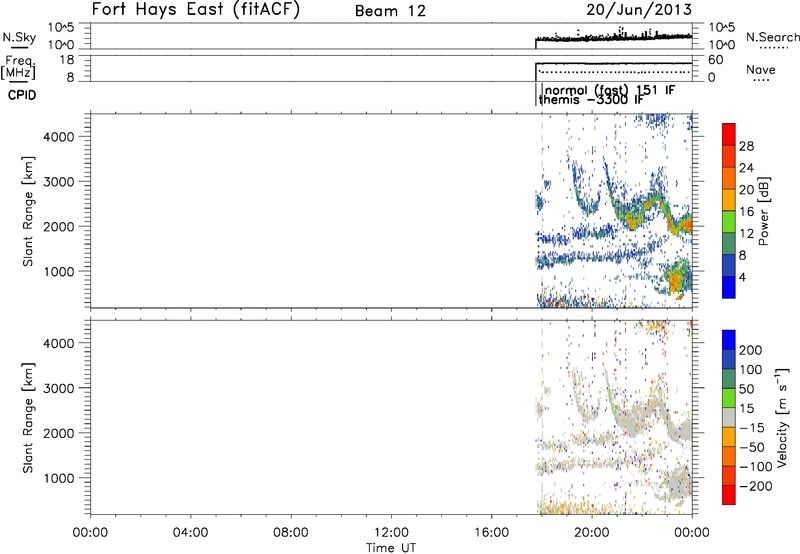Click '4000' on the power panel range axis
The image size is (800, 554).
59,137
